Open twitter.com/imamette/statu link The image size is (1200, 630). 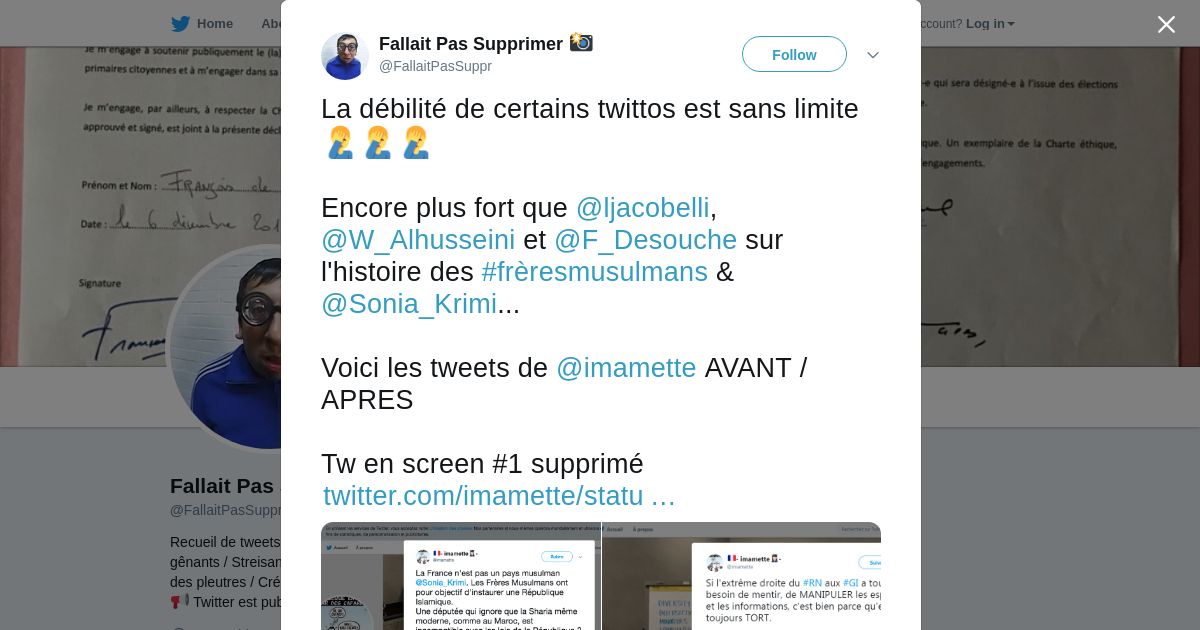click(499, 496)
